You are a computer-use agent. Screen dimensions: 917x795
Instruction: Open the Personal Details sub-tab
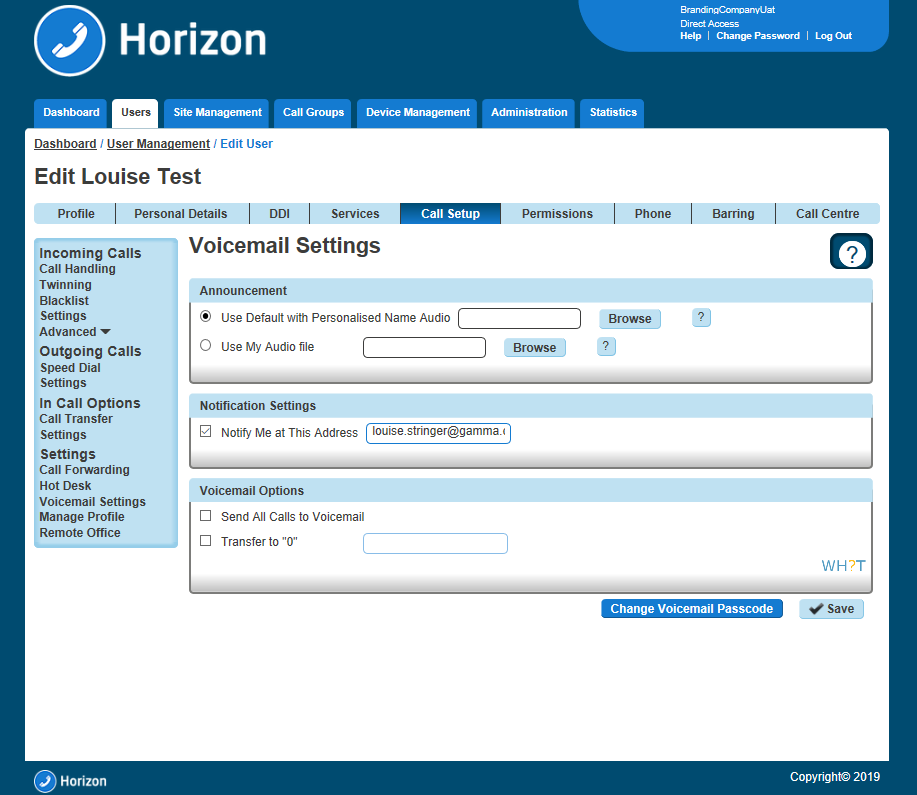tap(181, 214)
